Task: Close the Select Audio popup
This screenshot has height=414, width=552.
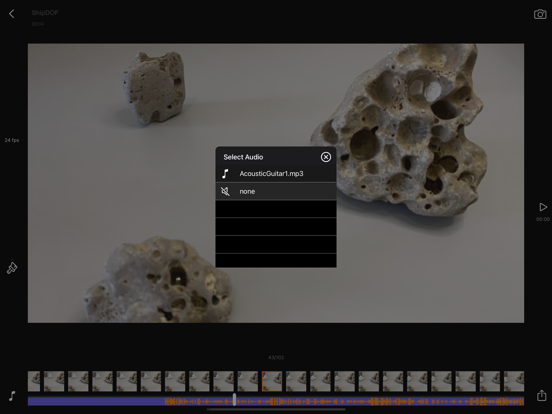Action: point(326,157)
